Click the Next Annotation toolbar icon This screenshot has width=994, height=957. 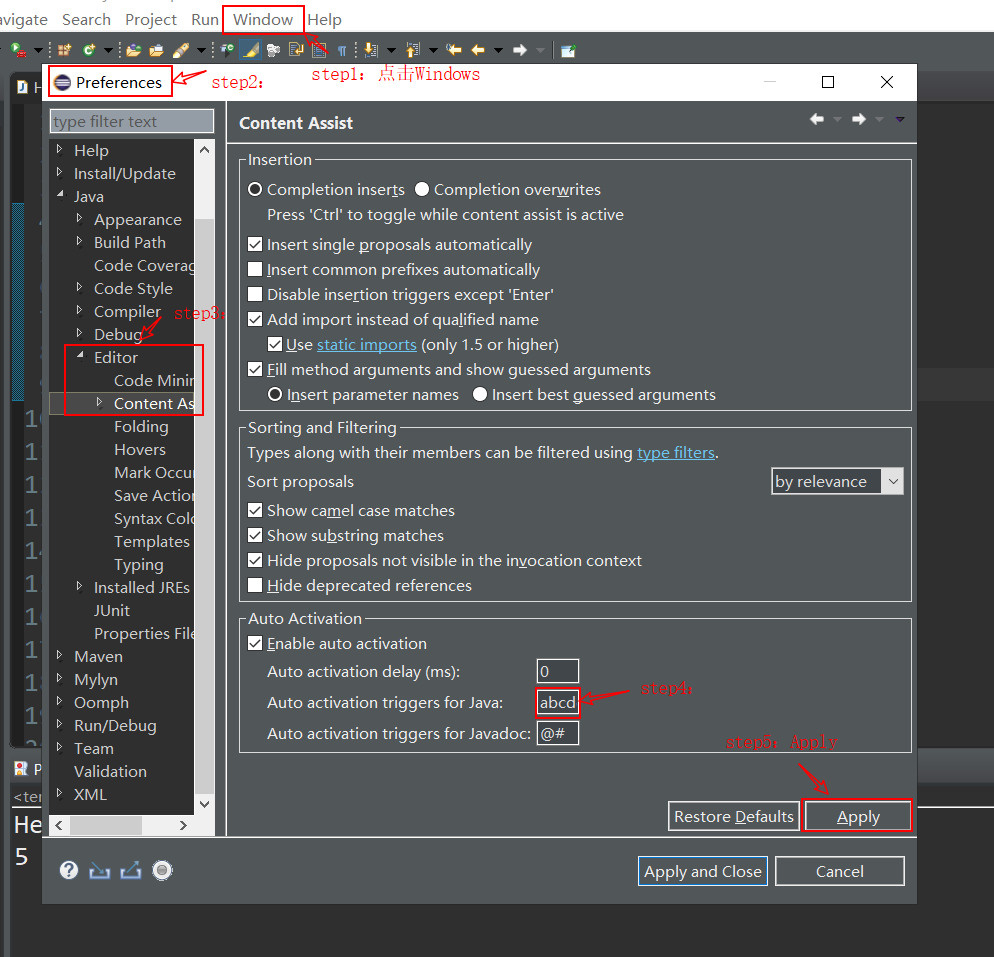click(371, 49)
